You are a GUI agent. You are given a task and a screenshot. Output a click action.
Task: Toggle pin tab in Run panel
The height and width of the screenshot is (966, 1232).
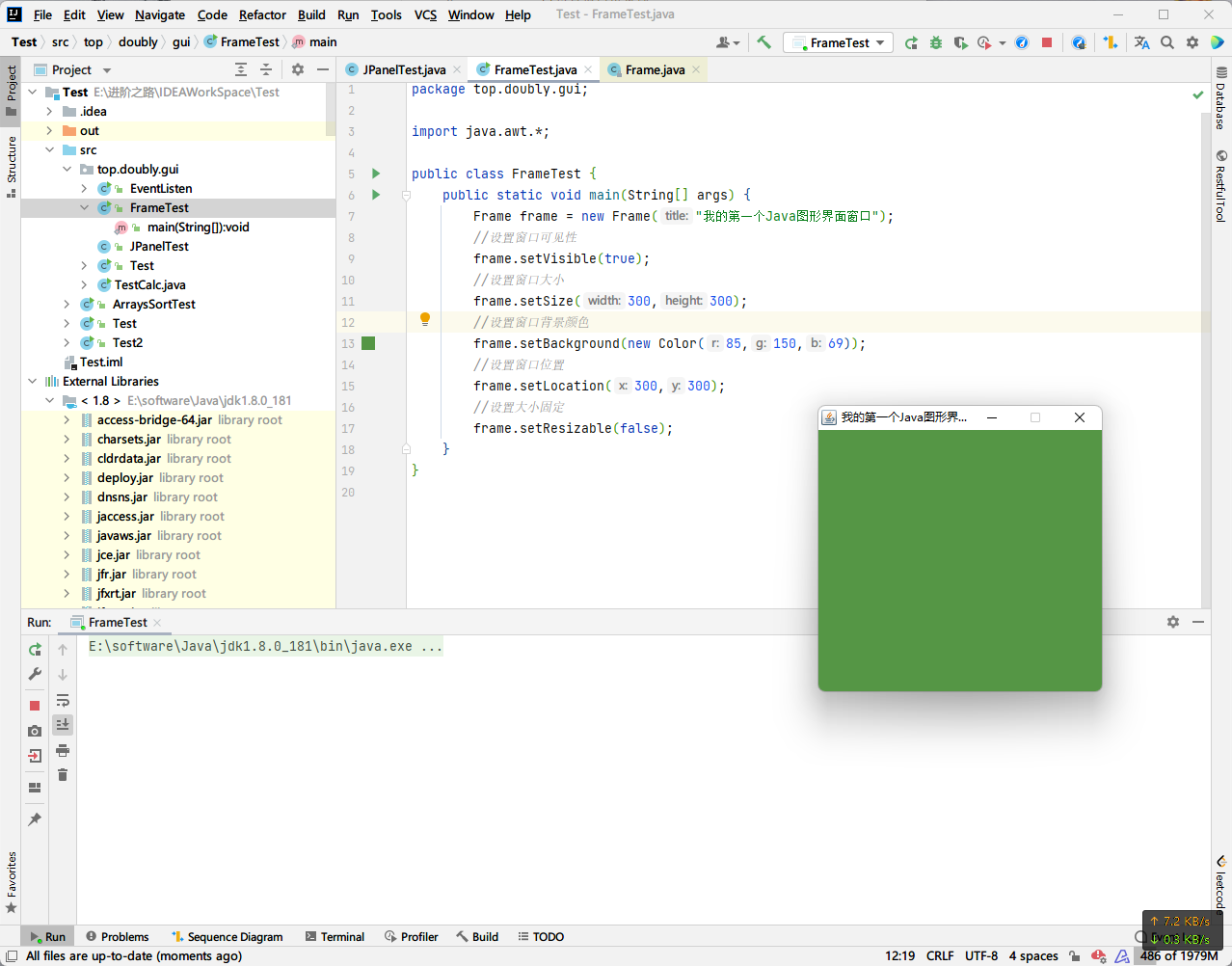[35, 819]
